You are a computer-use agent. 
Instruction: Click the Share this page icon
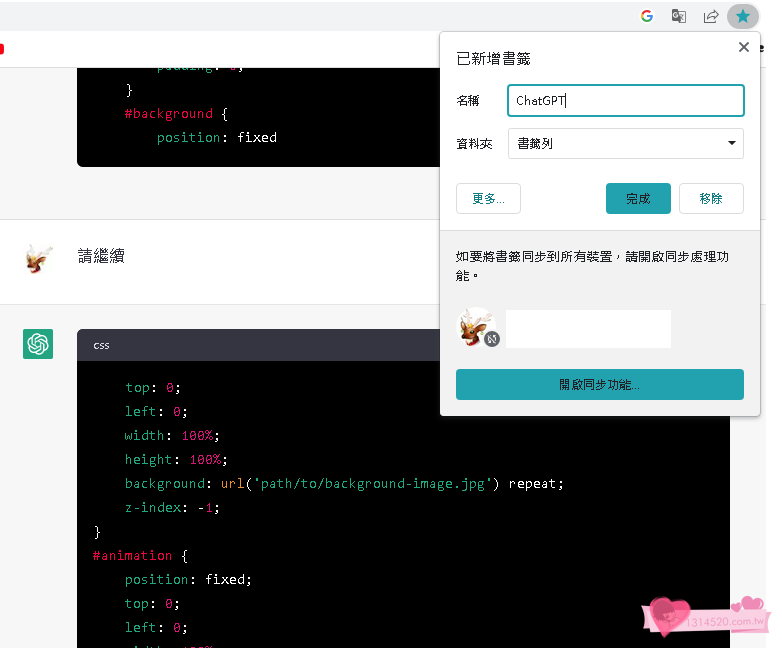click(x=711, y=16)
